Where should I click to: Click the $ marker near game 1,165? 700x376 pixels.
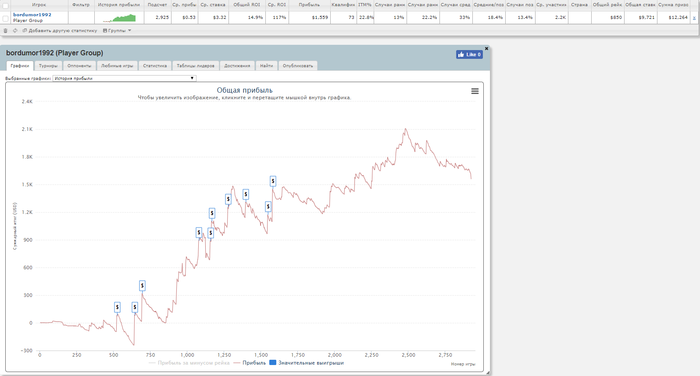[x=212, y=213]
